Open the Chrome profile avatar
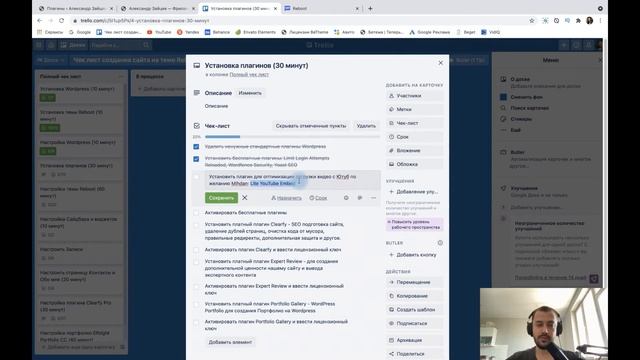640x360 pixels. pyautogui.click(x=589, y=21)
